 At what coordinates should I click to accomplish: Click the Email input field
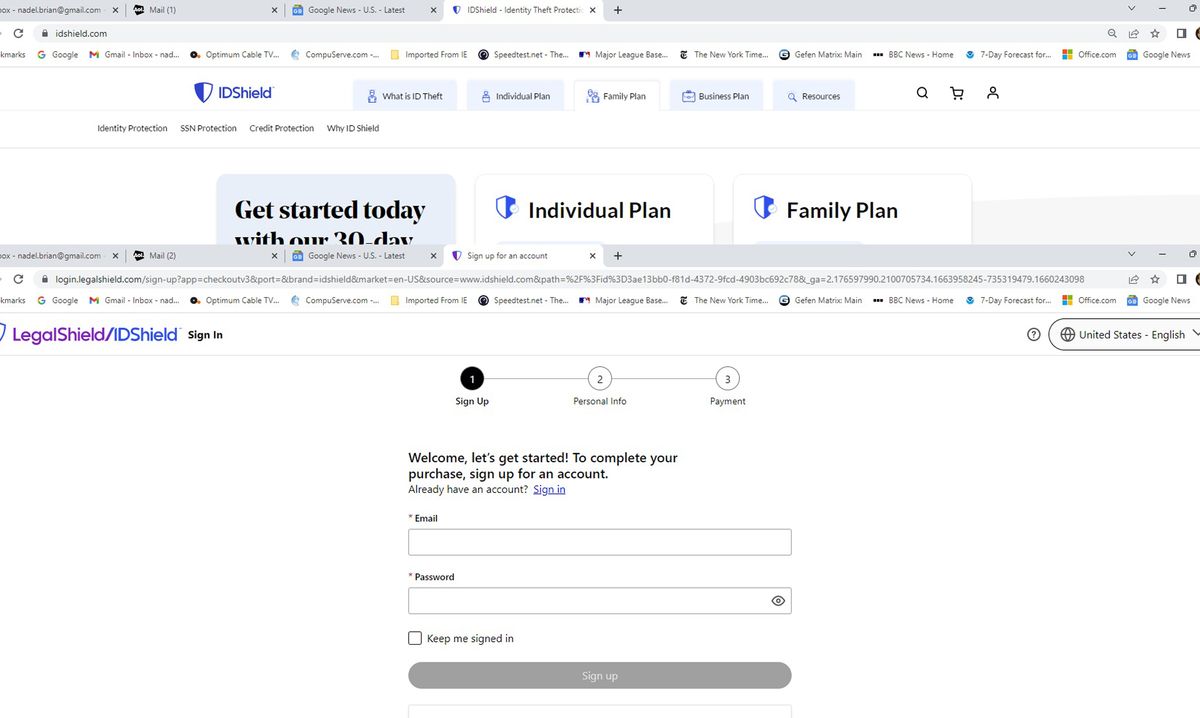pos(599,541)
